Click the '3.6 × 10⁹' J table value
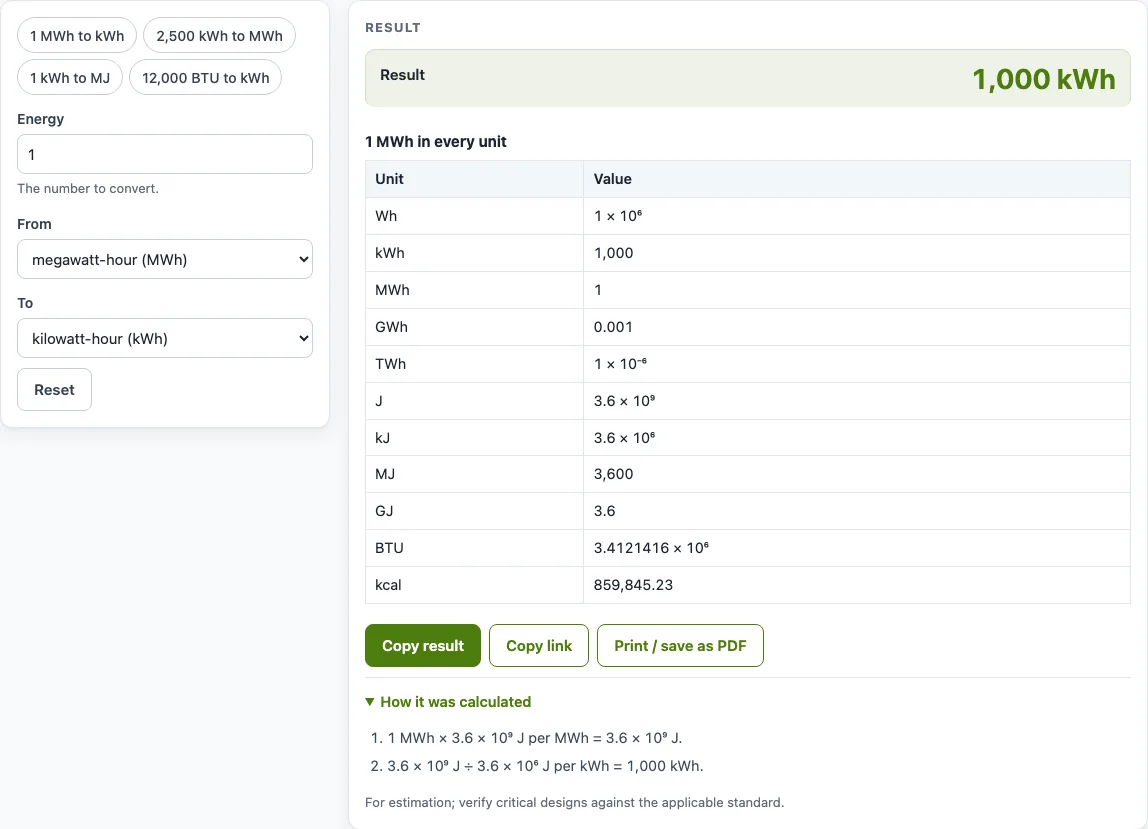1148x829 pixels. 625,401
